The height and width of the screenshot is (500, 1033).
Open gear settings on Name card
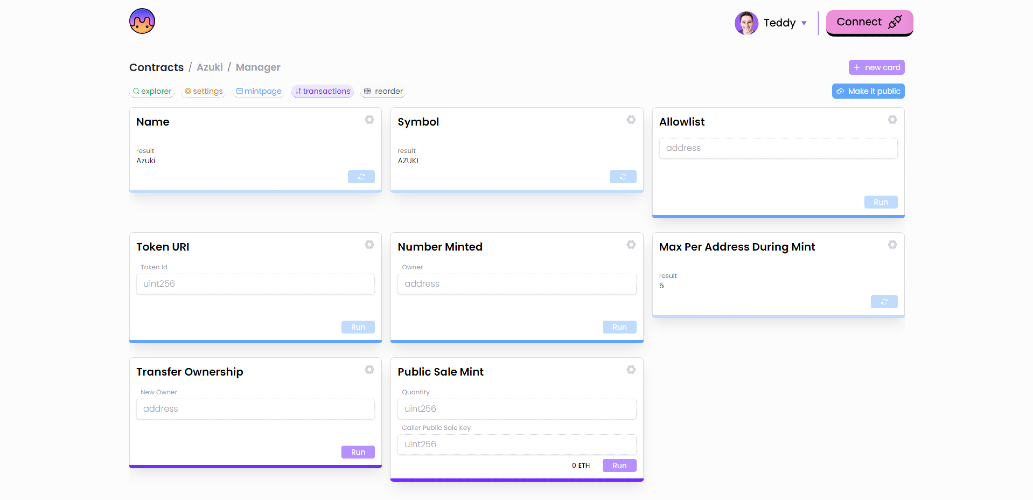370,120
